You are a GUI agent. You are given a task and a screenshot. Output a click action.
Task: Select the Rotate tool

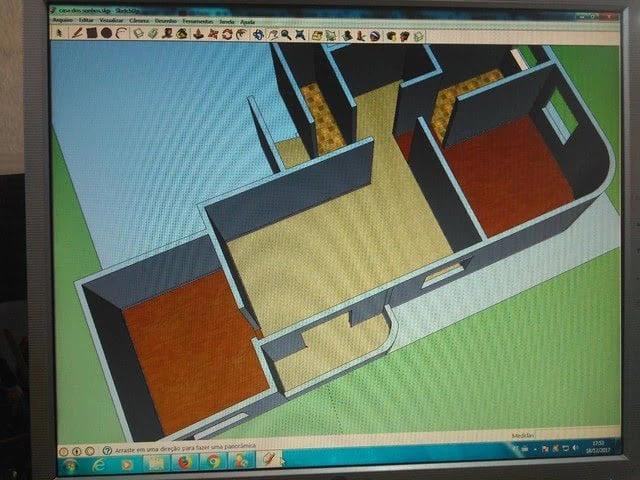click(227, 34)
